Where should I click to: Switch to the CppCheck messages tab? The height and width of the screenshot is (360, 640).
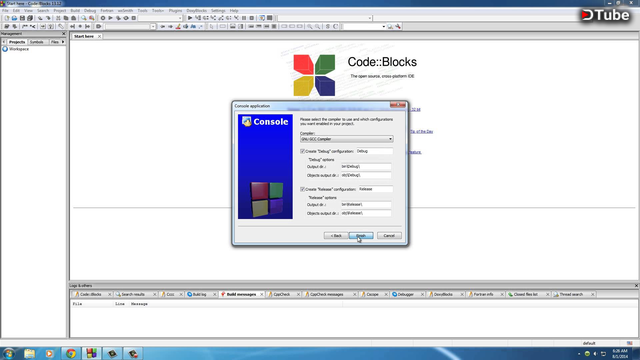[327, 294]
